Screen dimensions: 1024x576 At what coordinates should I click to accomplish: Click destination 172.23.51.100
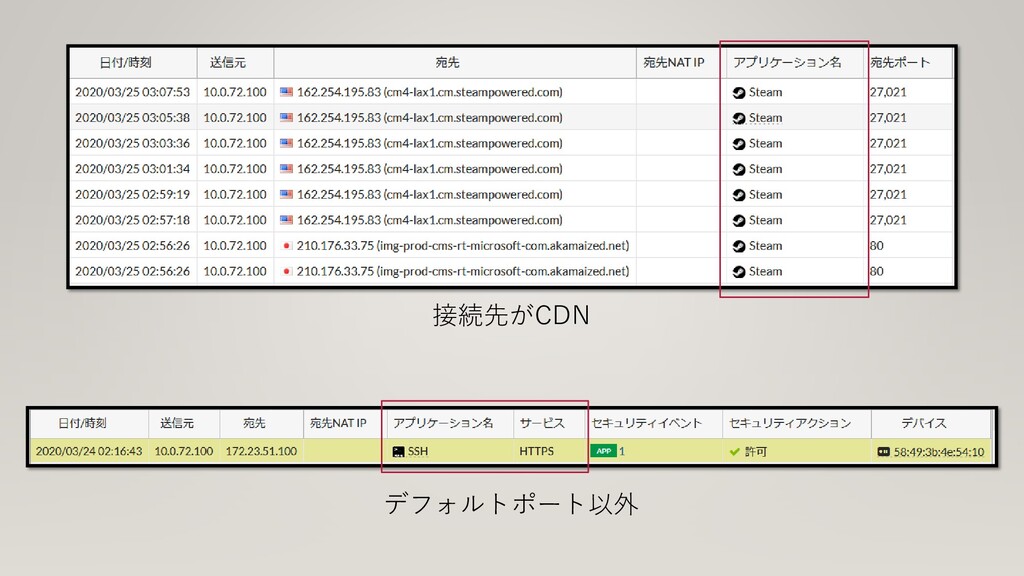point(261,451)
